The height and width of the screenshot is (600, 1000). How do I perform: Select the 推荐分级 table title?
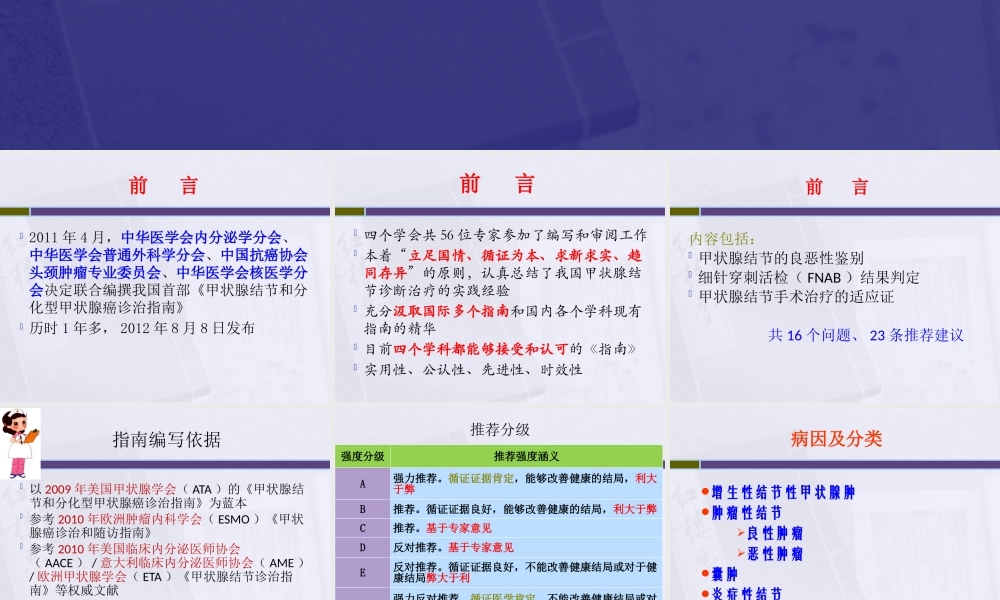click(499, 429)
